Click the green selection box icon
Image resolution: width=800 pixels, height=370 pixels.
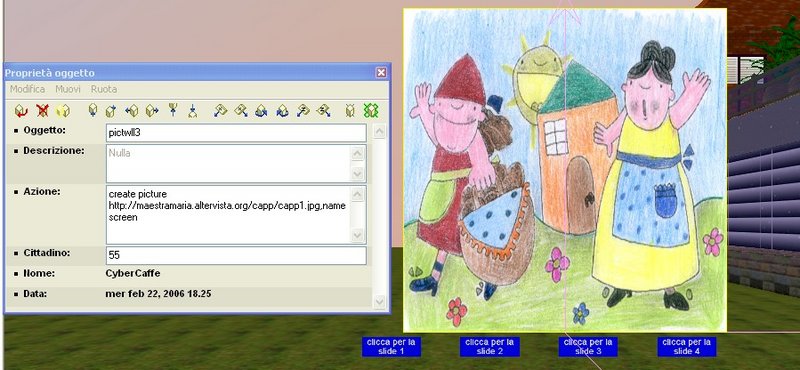tap(371, 110)
